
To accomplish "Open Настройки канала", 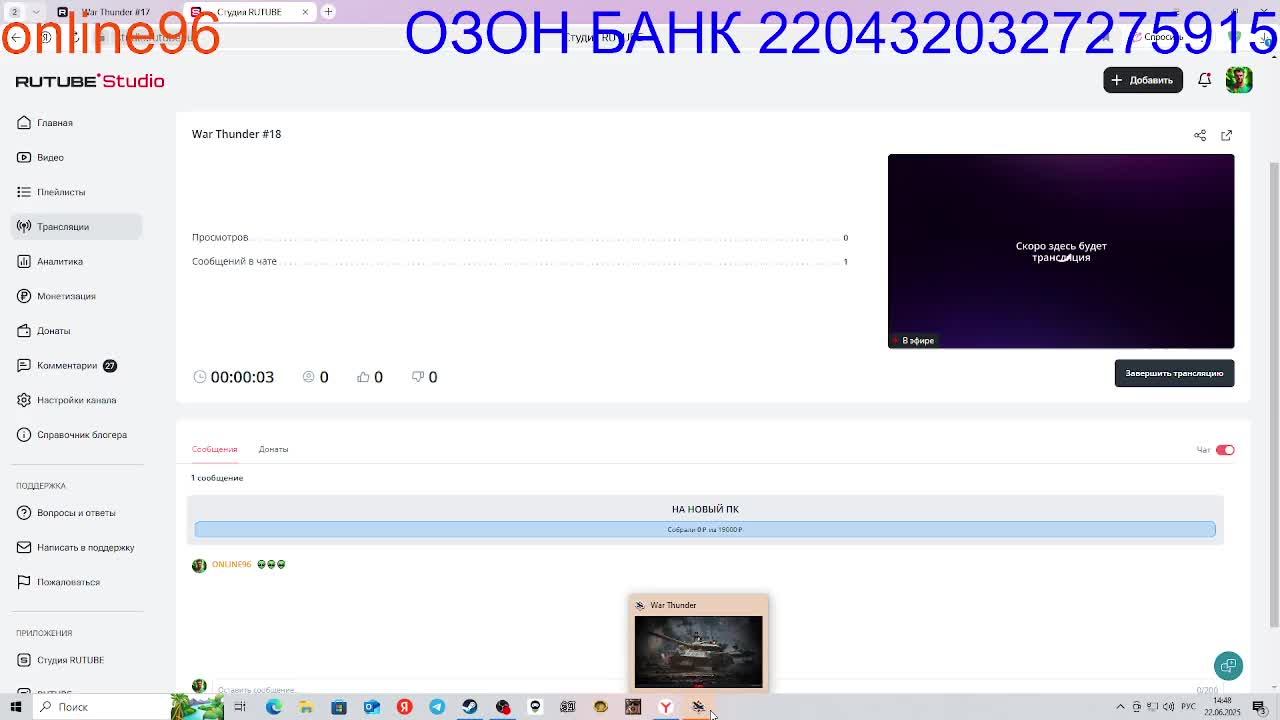I will 76,400.
